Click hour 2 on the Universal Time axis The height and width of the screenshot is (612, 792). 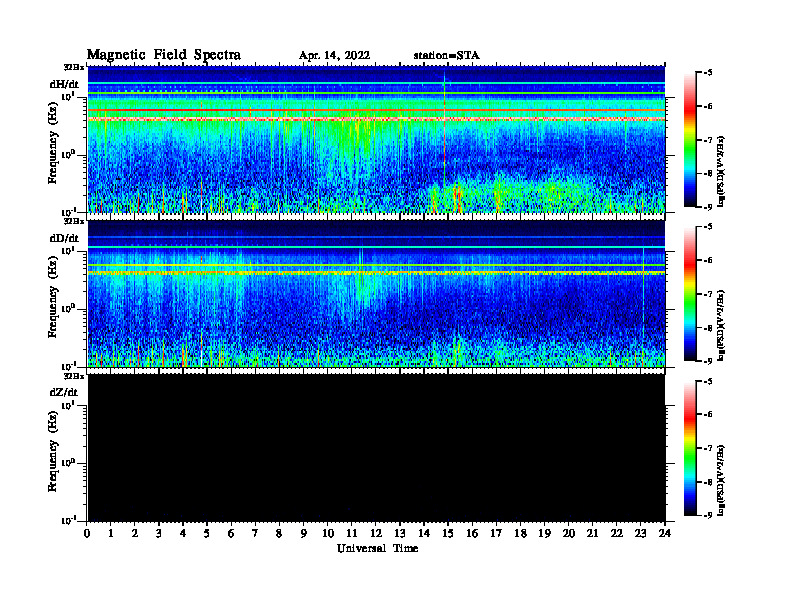[135, 534]
